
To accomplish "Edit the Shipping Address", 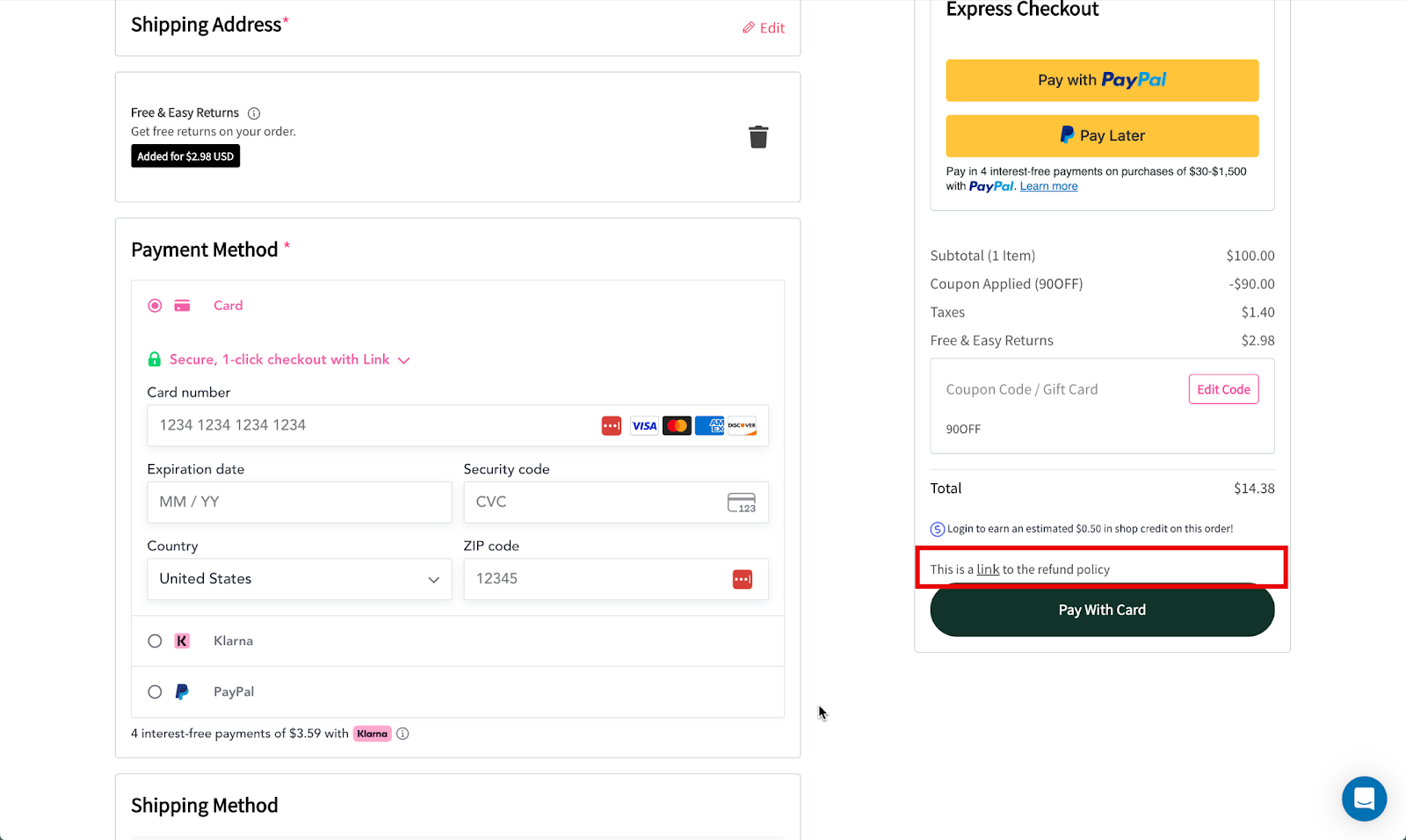I will click(x=764, y=28).
